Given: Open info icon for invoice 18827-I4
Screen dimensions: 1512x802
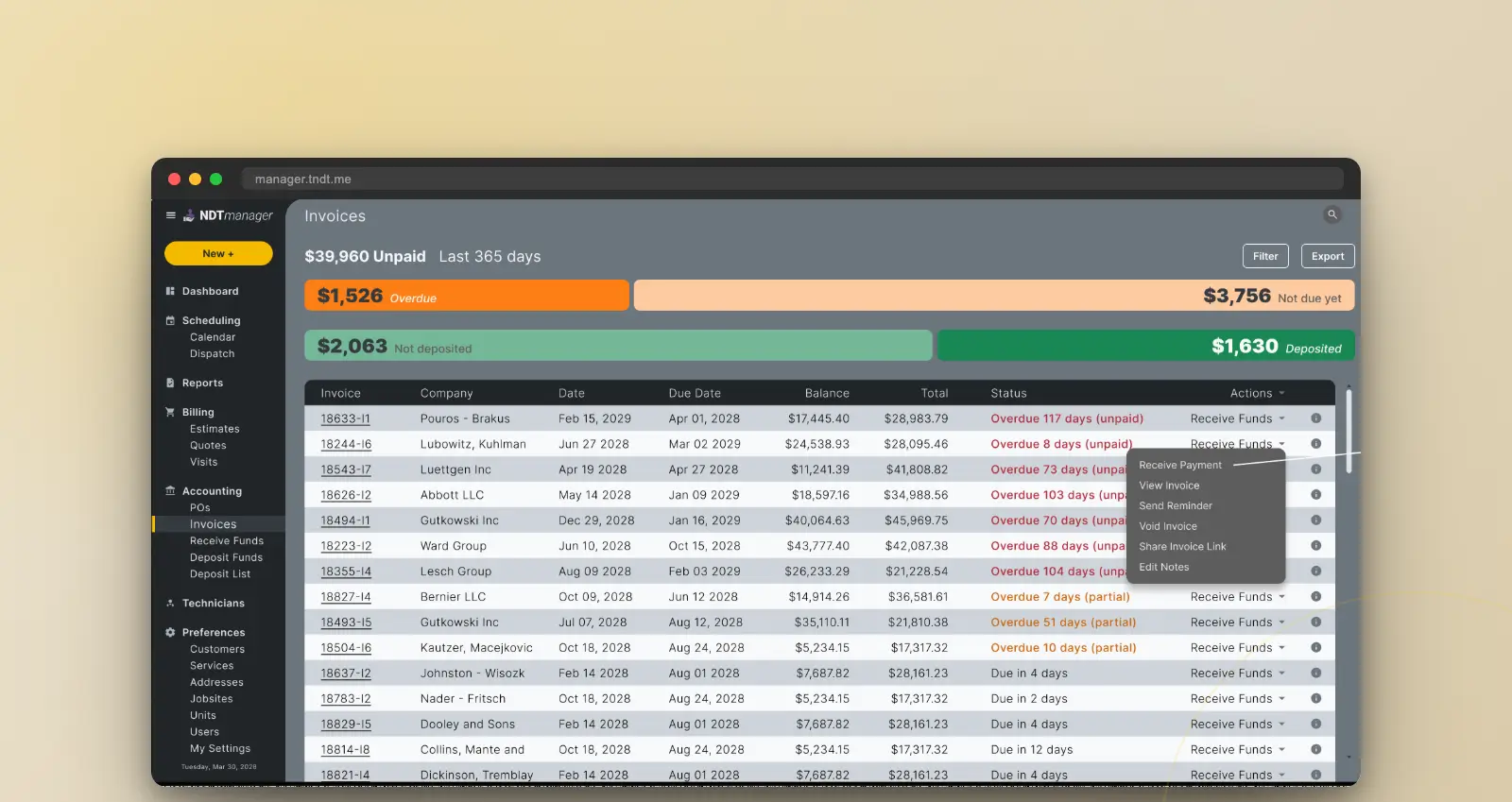Looking at the screenshot, I should [x=1315, y=596].
